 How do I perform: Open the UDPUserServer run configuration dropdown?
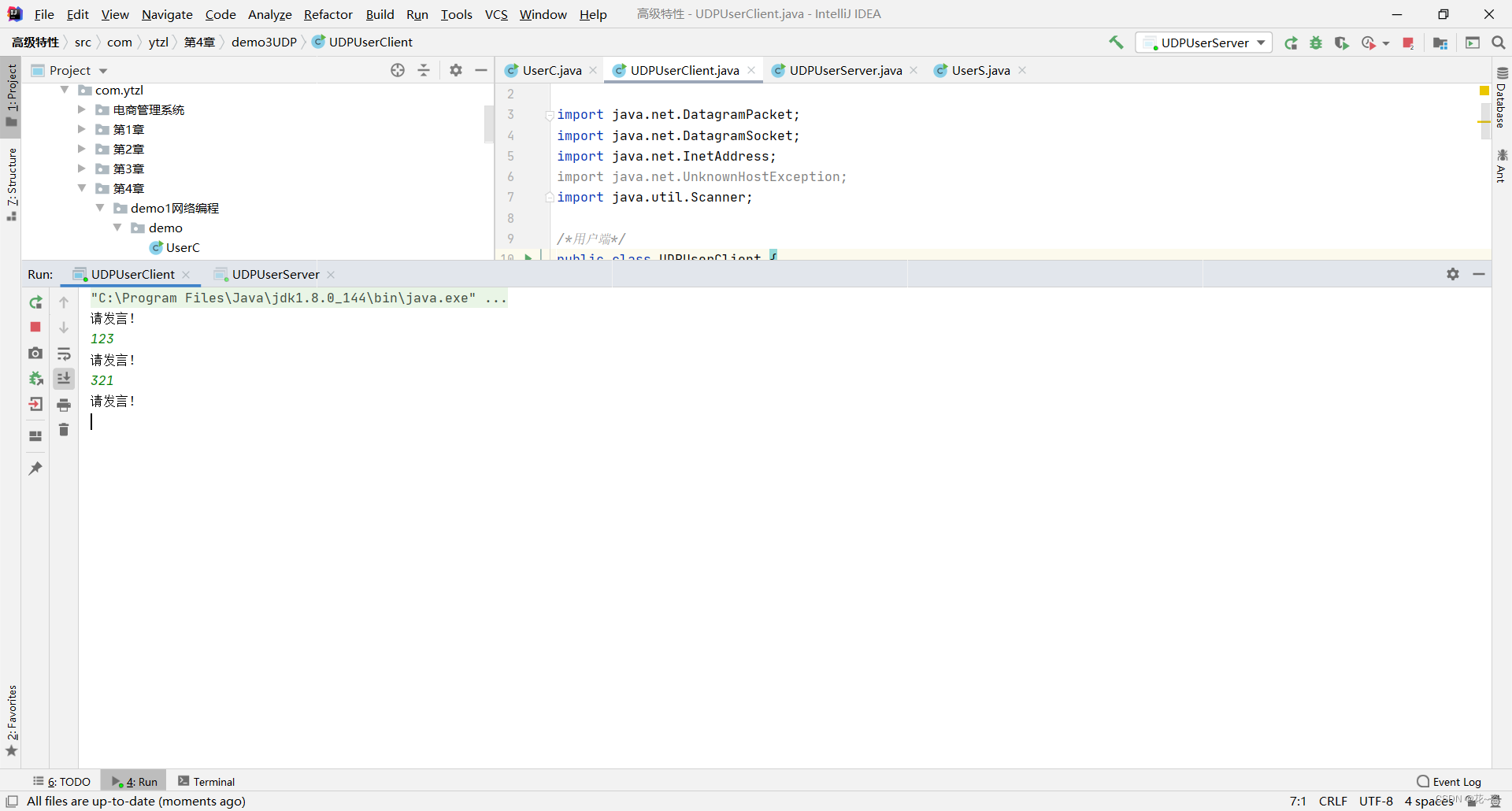[x=1204, y=43]
